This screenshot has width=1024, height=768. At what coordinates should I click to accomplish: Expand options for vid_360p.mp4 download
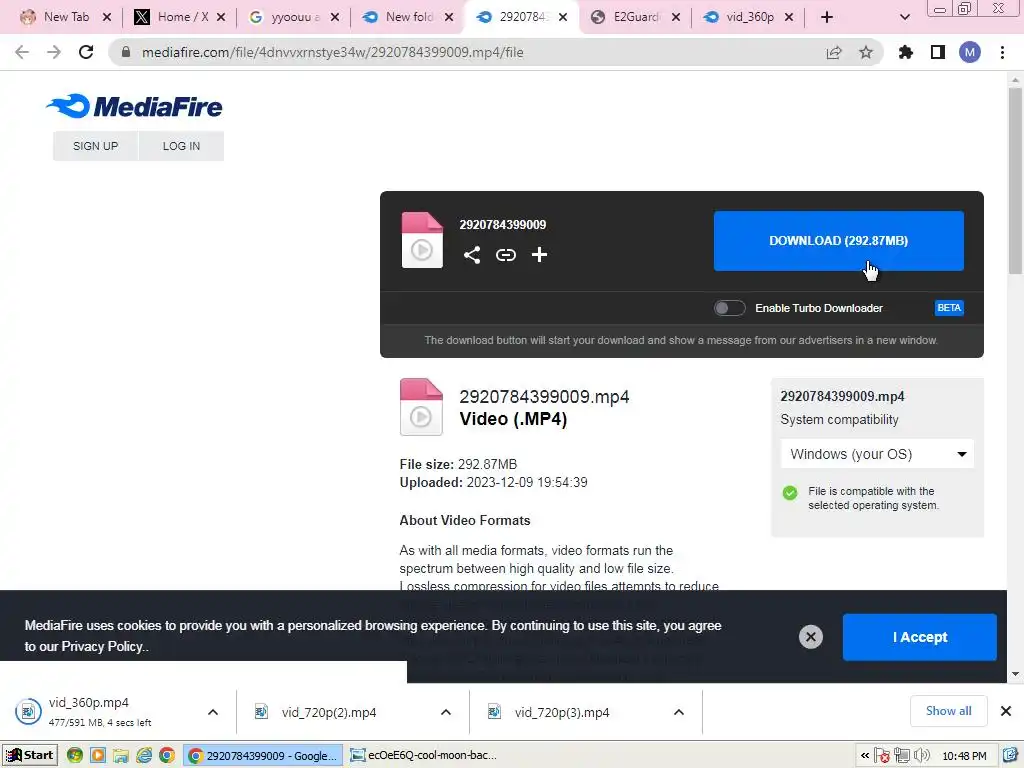click(x=213, y=712)
